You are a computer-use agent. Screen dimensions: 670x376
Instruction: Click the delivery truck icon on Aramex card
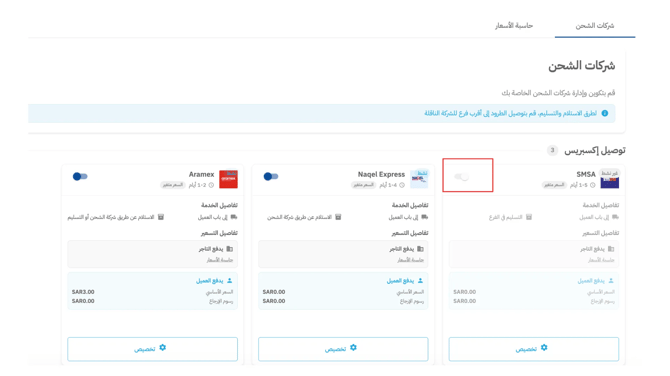pos(234,217)
